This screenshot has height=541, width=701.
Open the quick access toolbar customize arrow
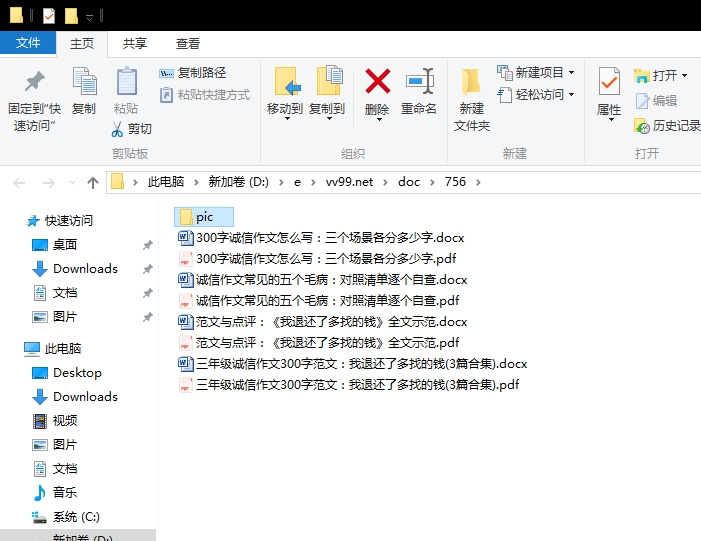click(x=89, y=18)
